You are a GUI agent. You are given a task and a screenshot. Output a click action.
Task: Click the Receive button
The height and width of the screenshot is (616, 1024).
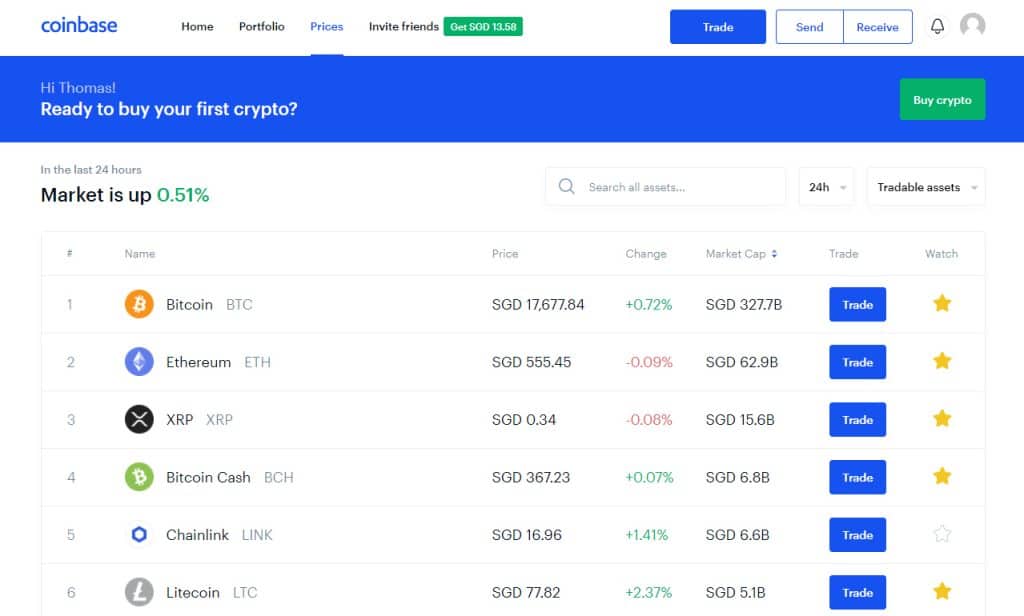878,27
